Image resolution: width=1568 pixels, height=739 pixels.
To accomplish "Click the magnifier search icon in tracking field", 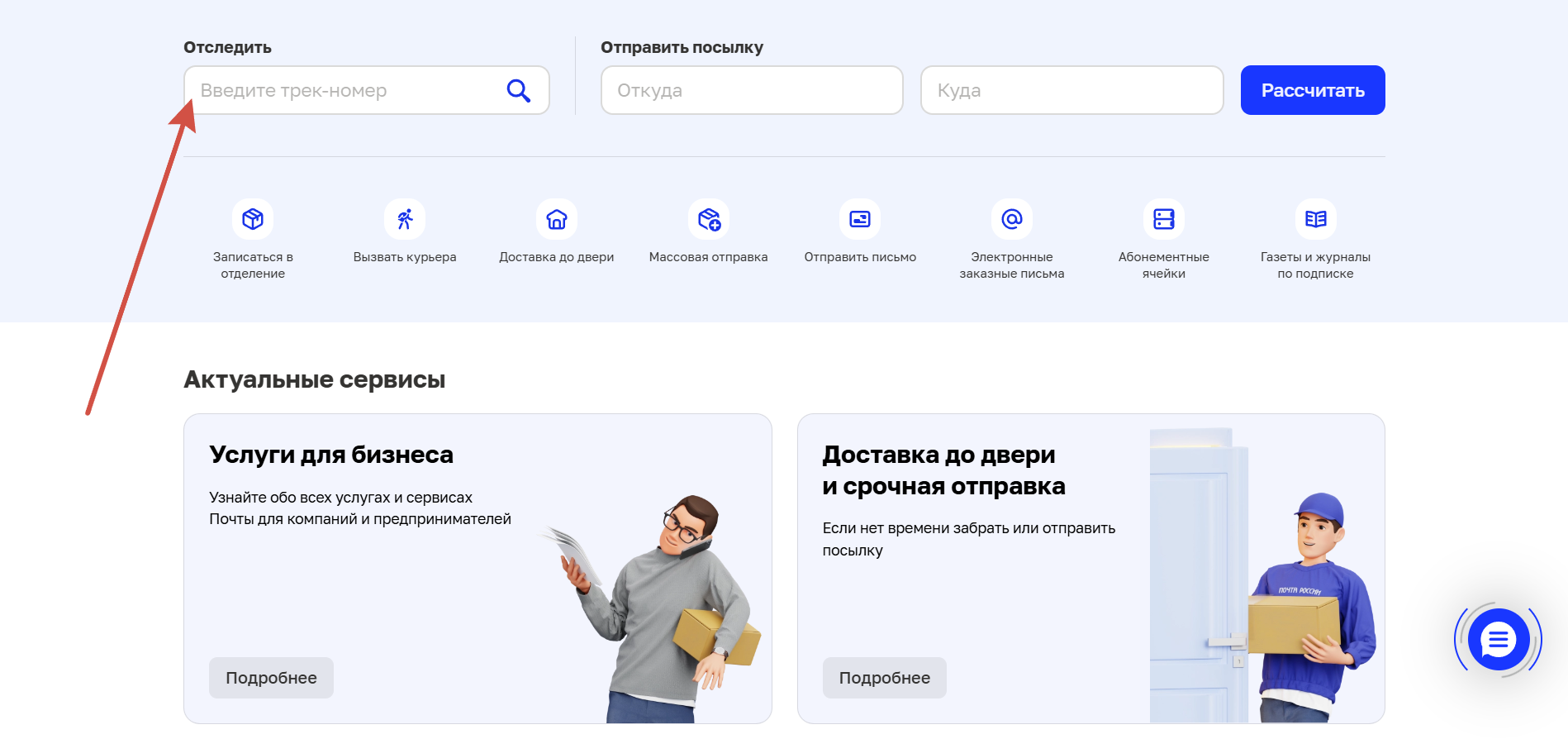I will coord(518,90).
